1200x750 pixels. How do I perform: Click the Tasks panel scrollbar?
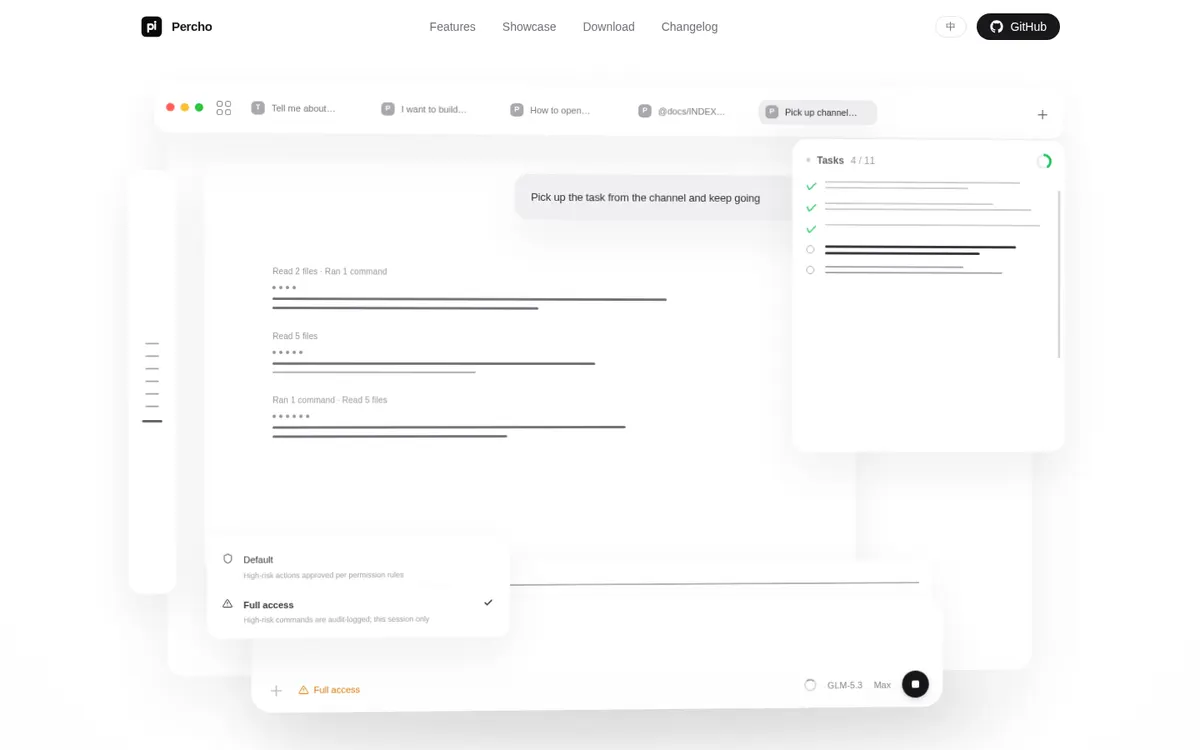[x=1059, y=274]
